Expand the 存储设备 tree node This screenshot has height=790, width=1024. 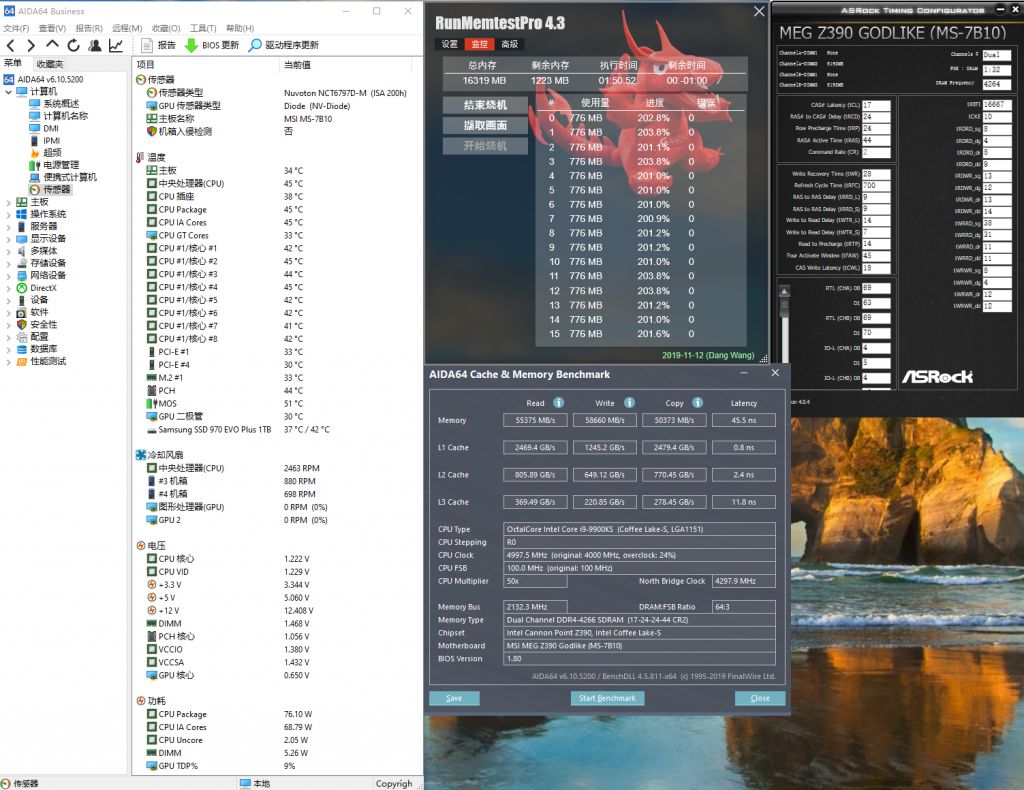pos(9,263)
